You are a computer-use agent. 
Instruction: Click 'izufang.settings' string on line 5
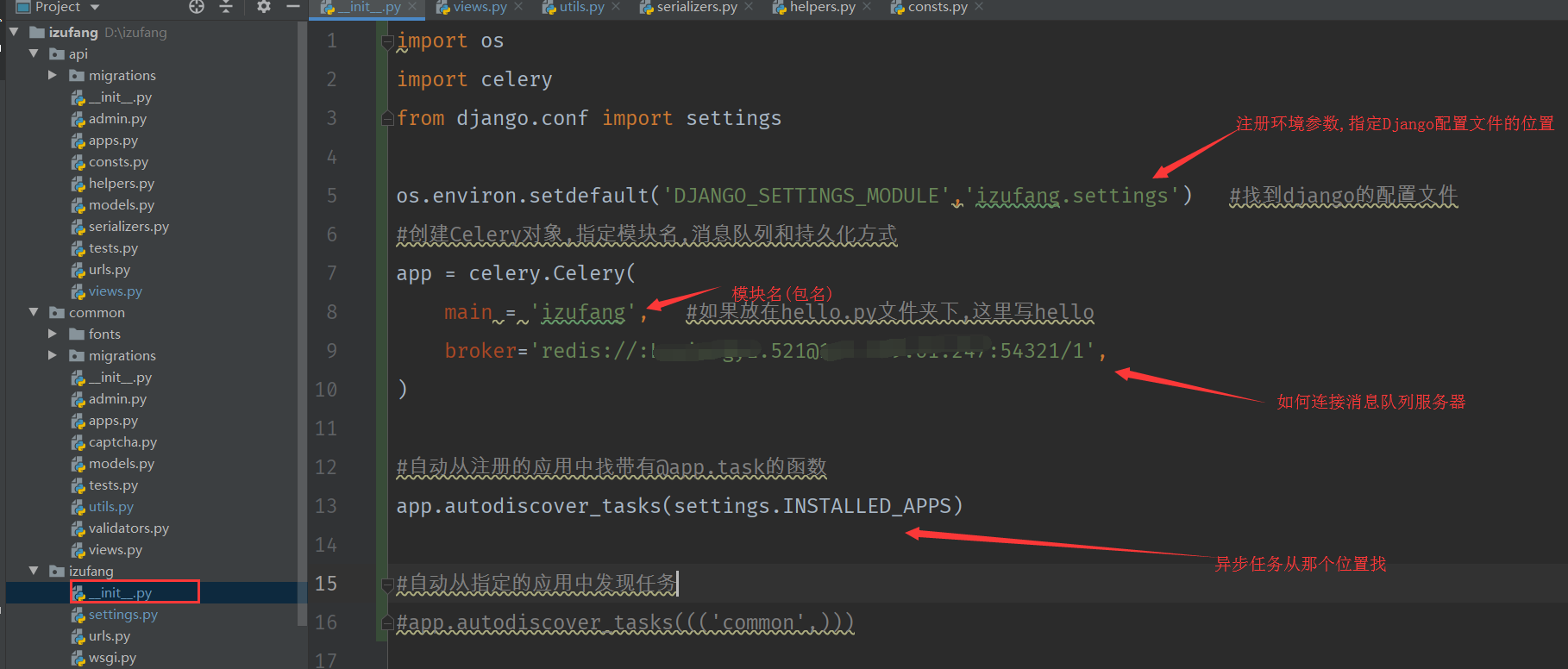coord(1072,196)
